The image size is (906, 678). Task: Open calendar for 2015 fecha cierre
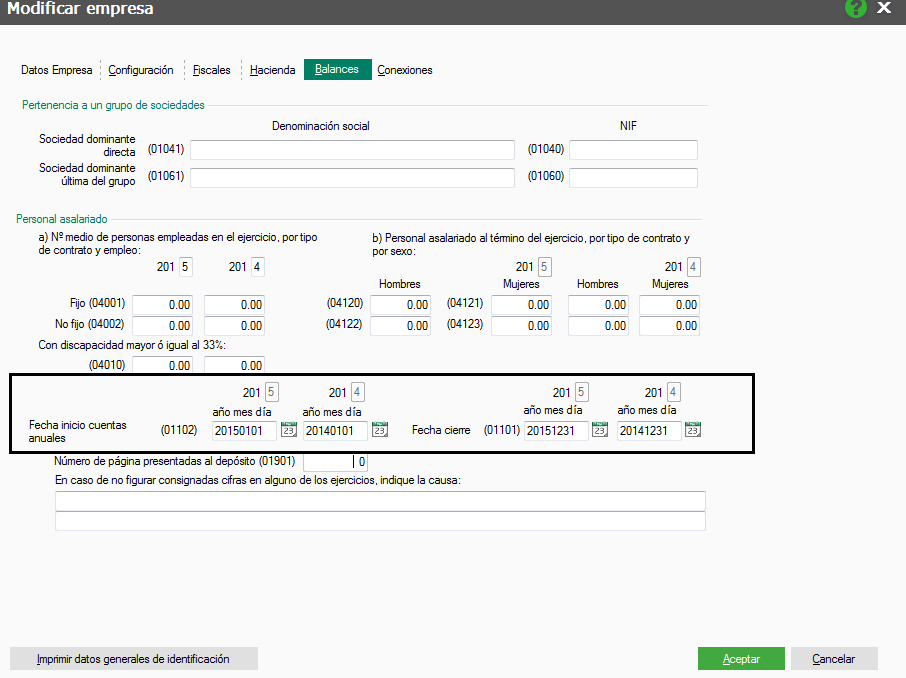[x=600, y=429]
